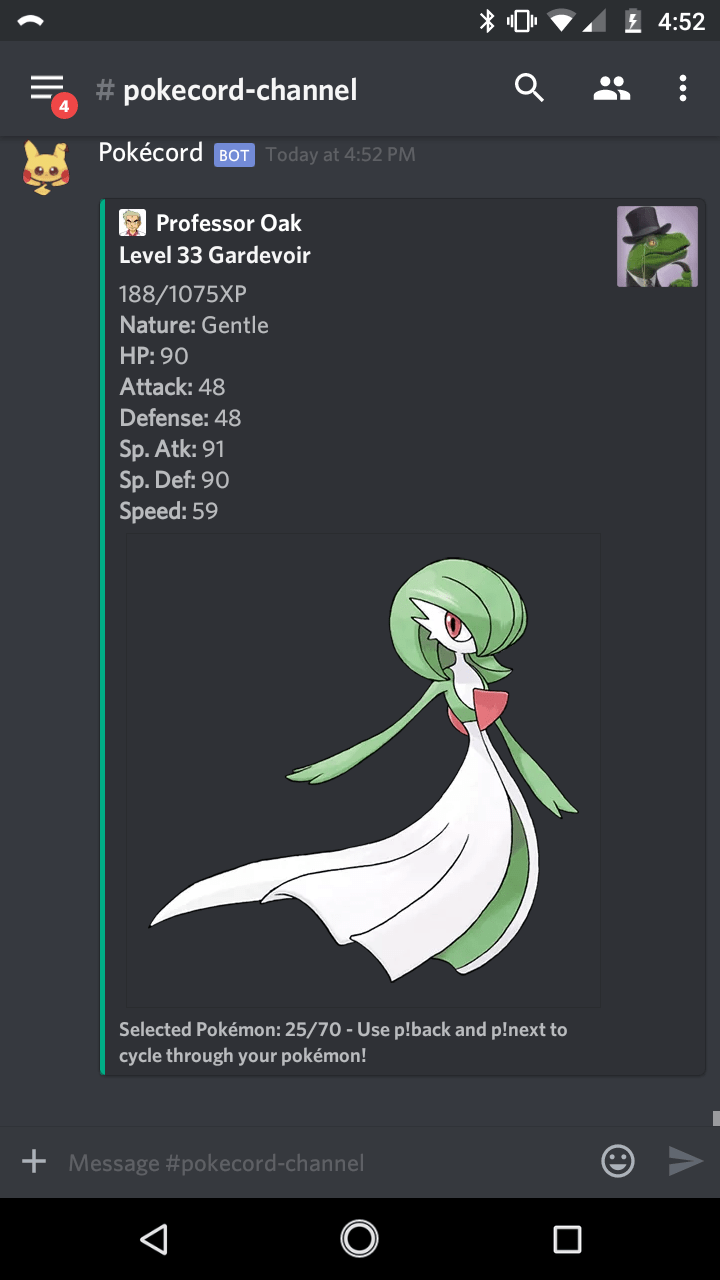The image size is (720, 1280).
Task: Tap the vibrate mode status icon
Action: click(x=522, y=21)
